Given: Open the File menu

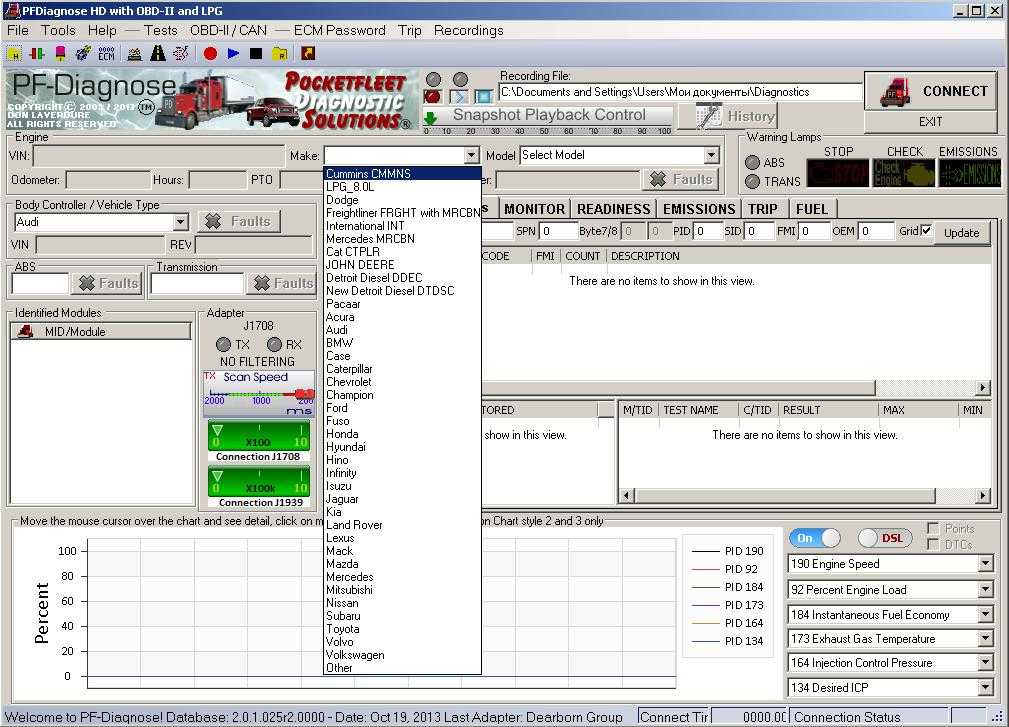Looking at the screenshot, I should (18, 30).
